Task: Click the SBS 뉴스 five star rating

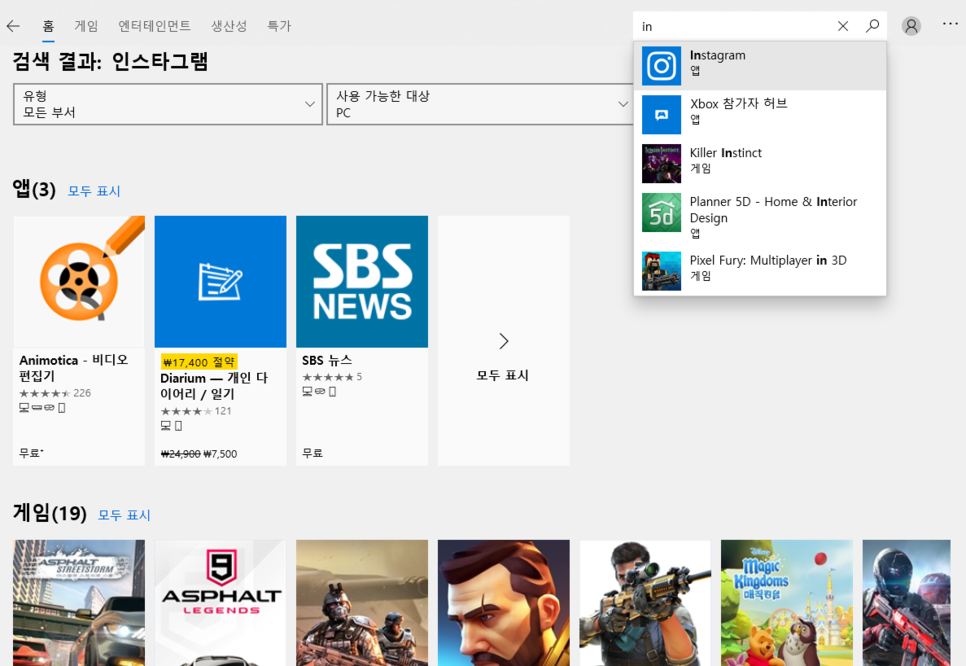Action: [x=332, y=377]
